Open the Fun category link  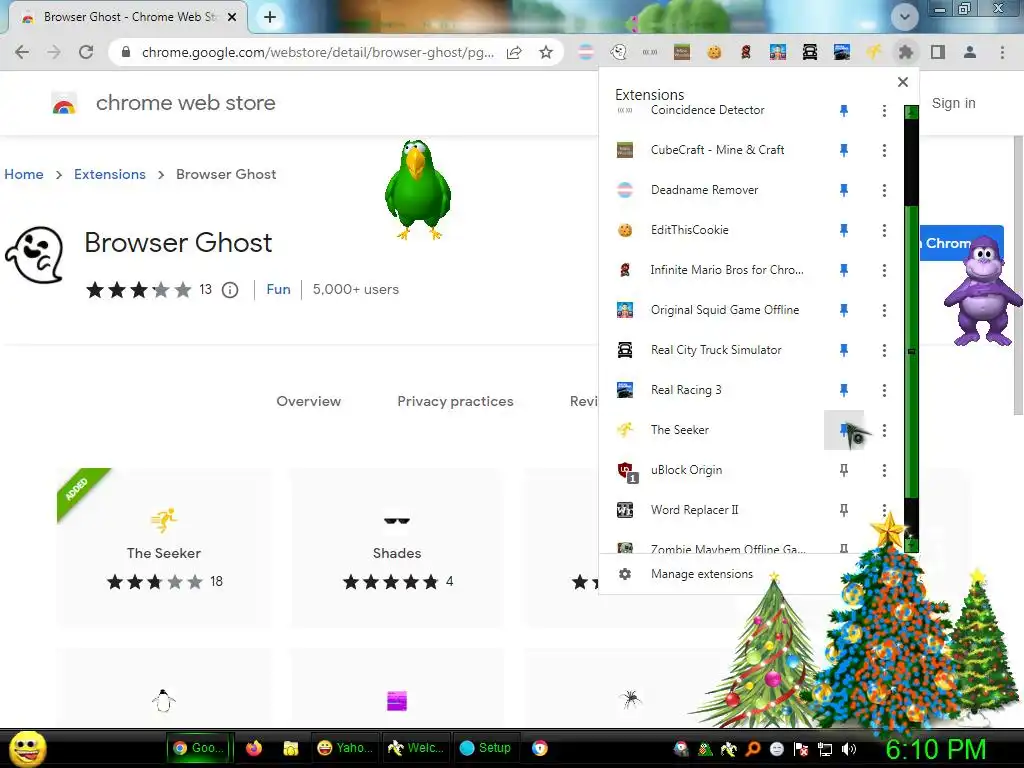pos(278,289)
